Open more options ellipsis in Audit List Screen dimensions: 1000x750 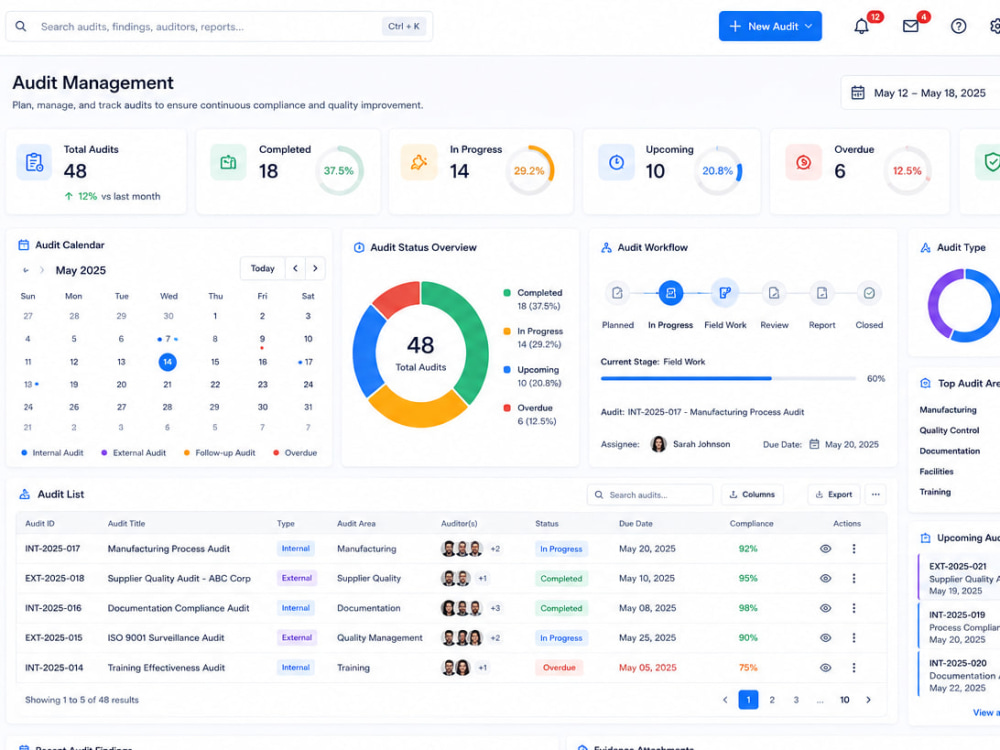click(x=876, y=494)
